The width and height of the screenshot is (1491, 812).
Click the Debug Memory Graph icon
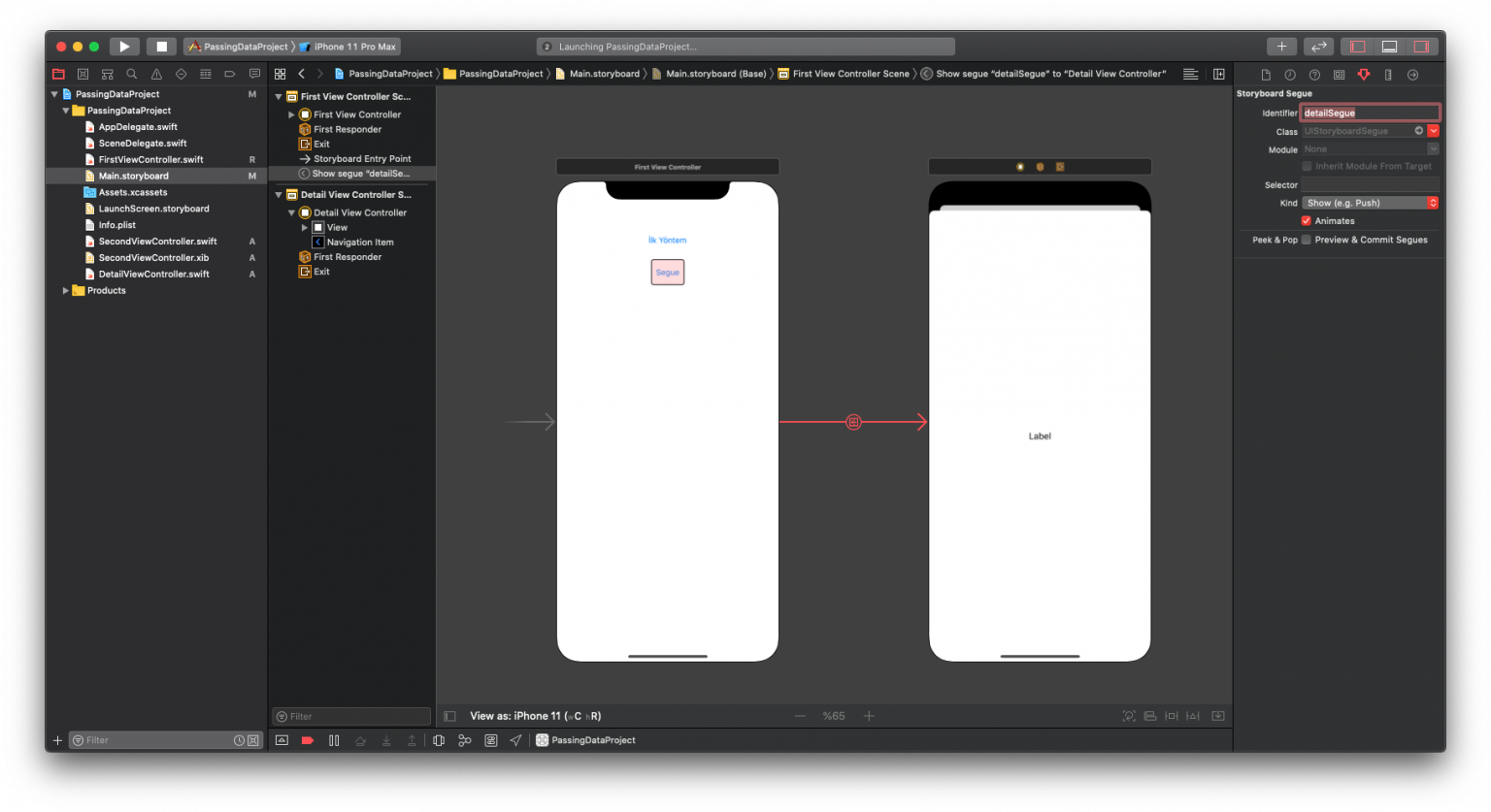click(465, 739)
